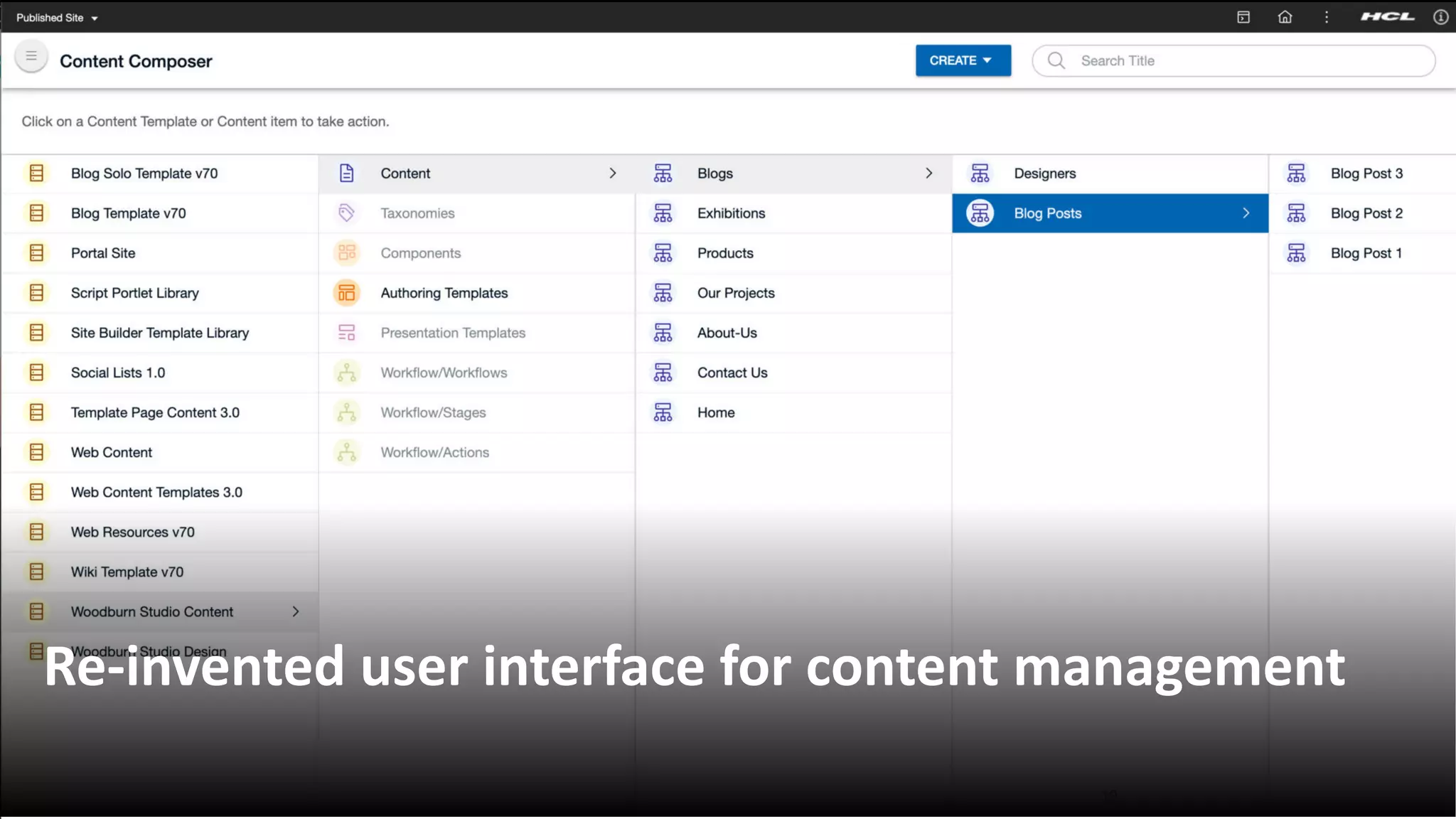
Task: Expand the Woodburn Studio Content chevron
Action: tap(296, 611)
